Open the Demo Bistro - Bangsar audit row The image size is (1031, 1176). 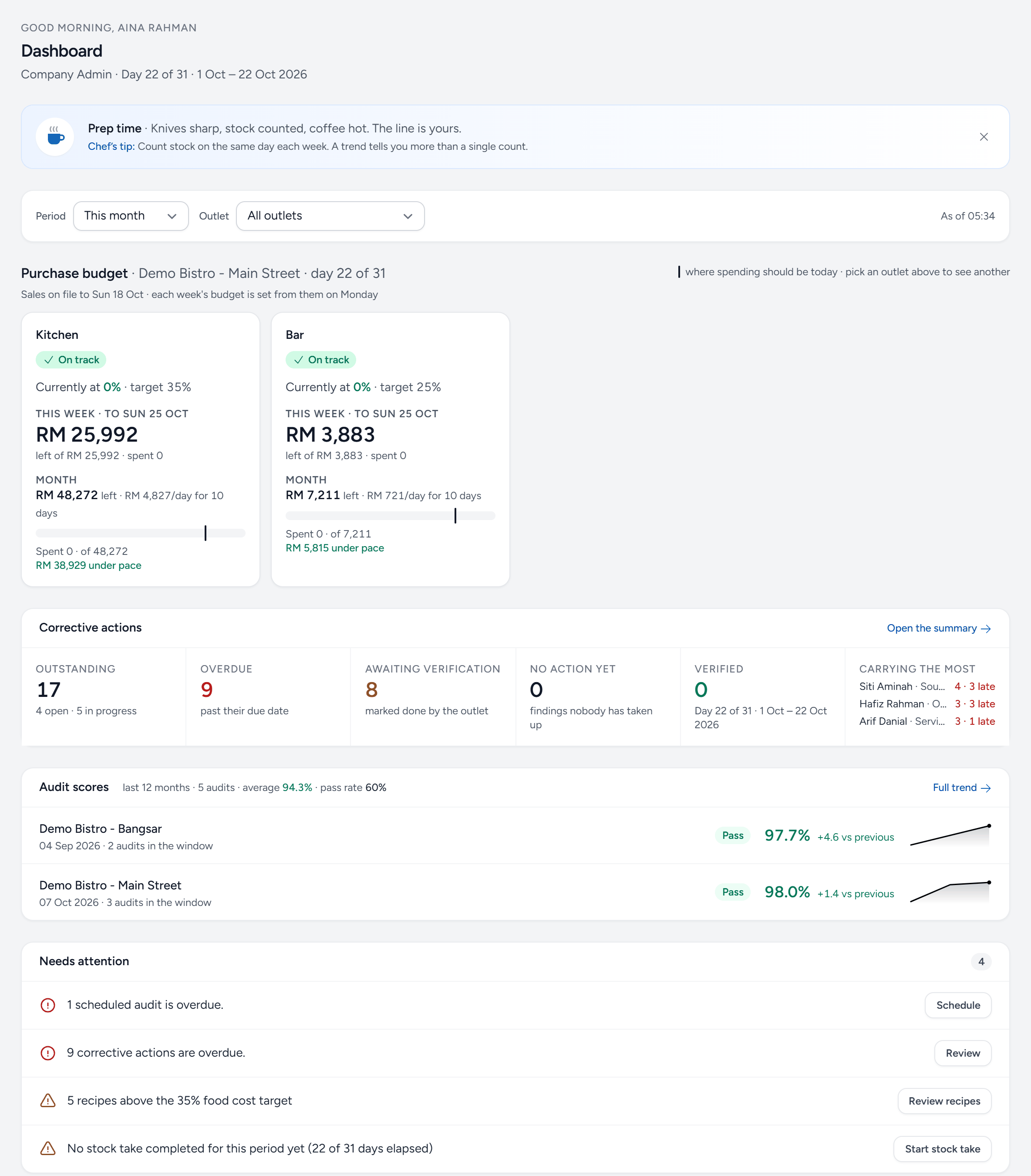coord(515,836)
